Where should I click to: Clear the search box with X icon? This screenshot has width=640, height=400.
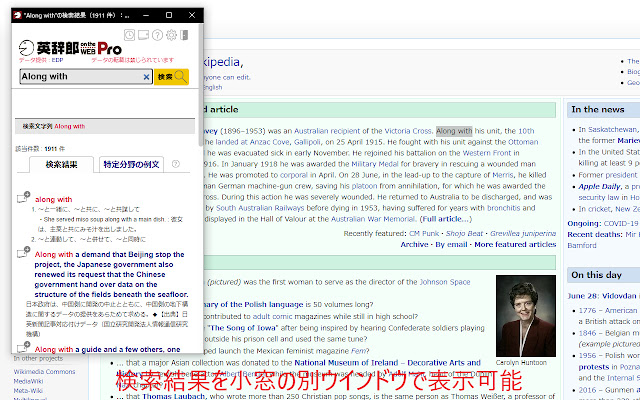pos(145,77)
